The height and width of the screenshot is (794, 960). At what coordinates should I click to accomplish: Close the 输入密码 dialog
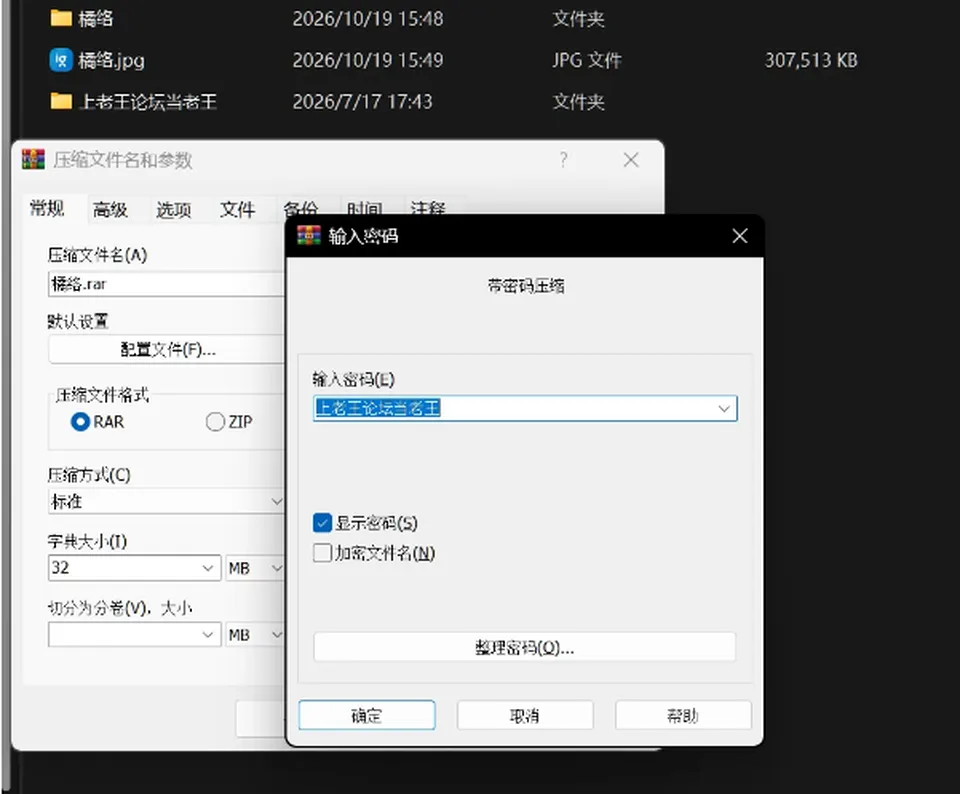[x=740, y=236]
